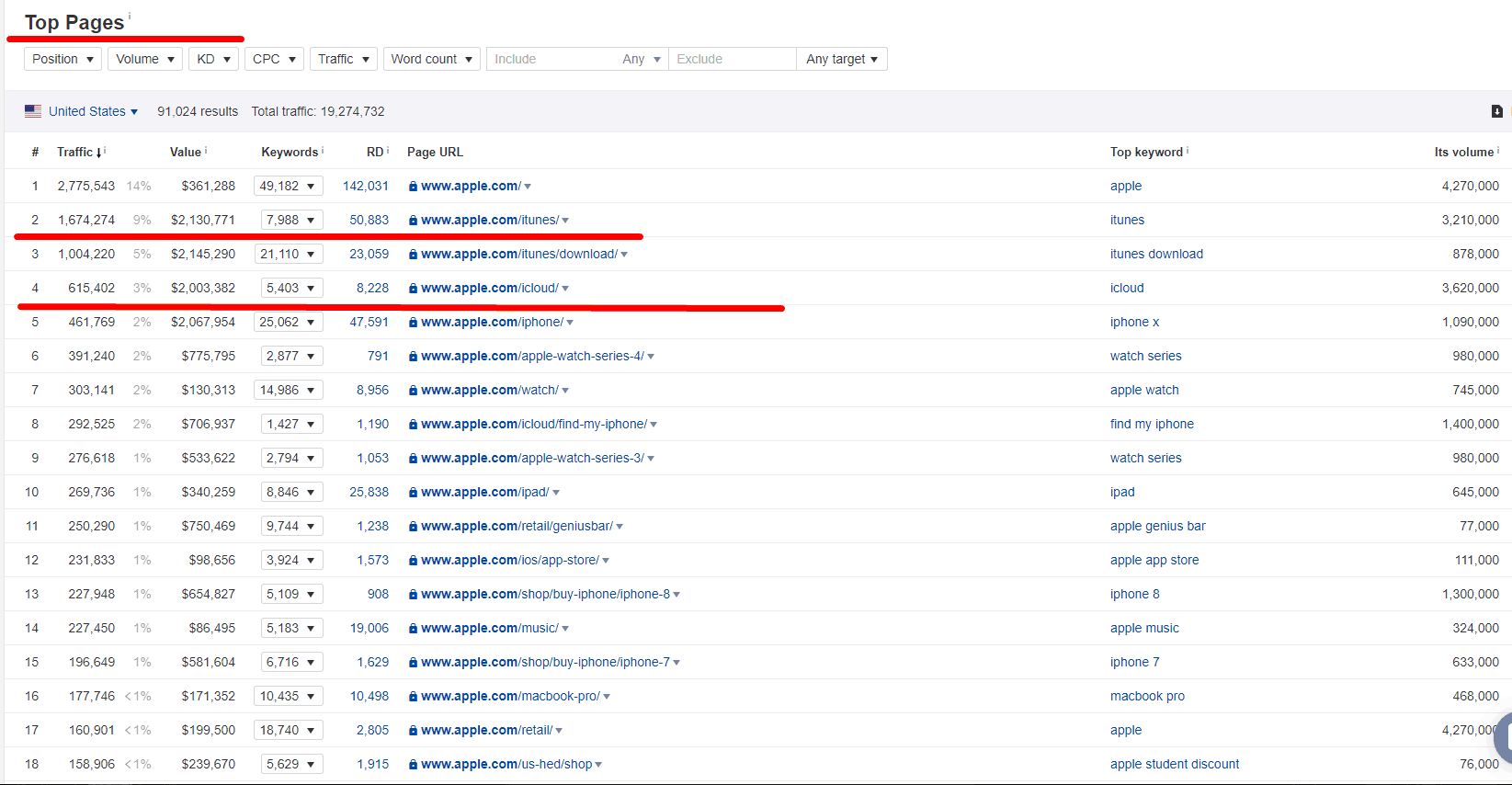1512x785 pixels.
Task: Open the Traffic filter dropdown
Action: click(x=344, y=59)
